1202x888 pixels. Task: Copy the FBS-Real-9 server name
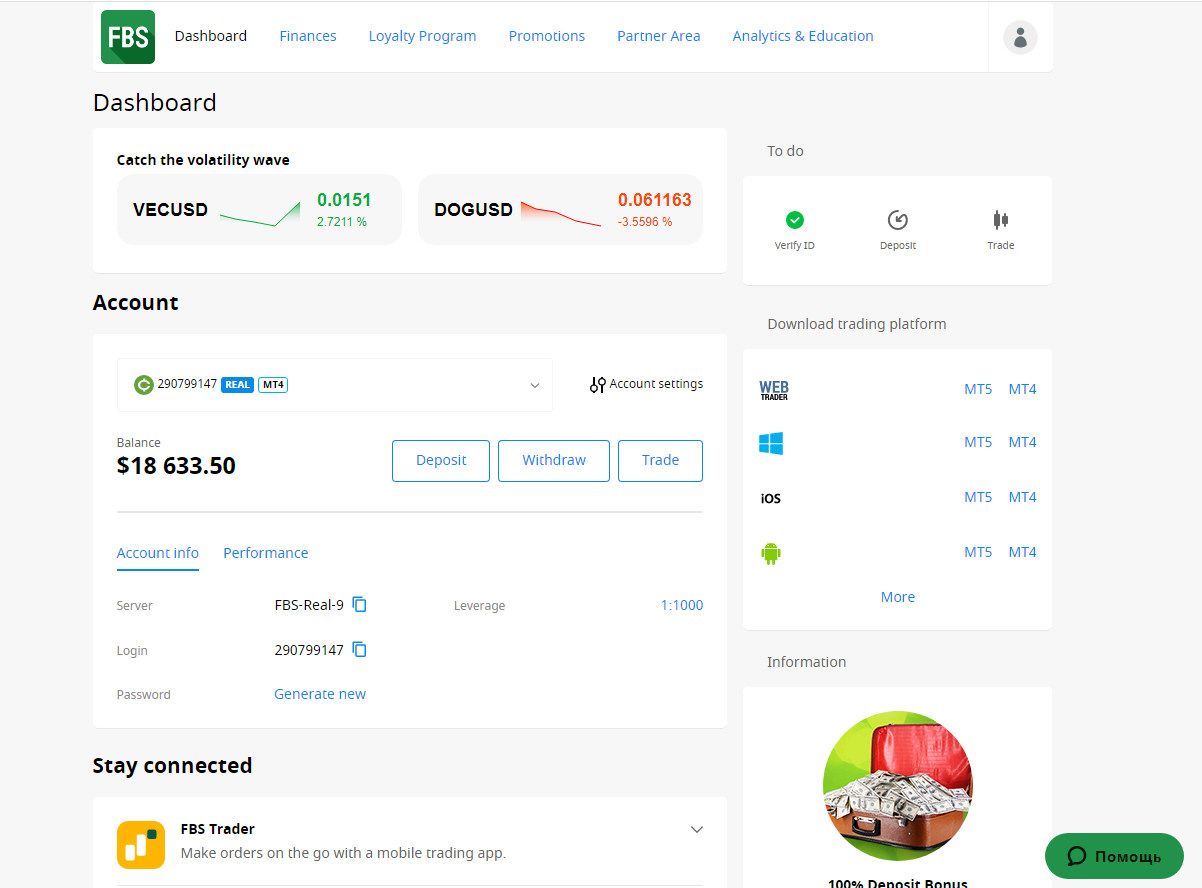pos(360,605)
